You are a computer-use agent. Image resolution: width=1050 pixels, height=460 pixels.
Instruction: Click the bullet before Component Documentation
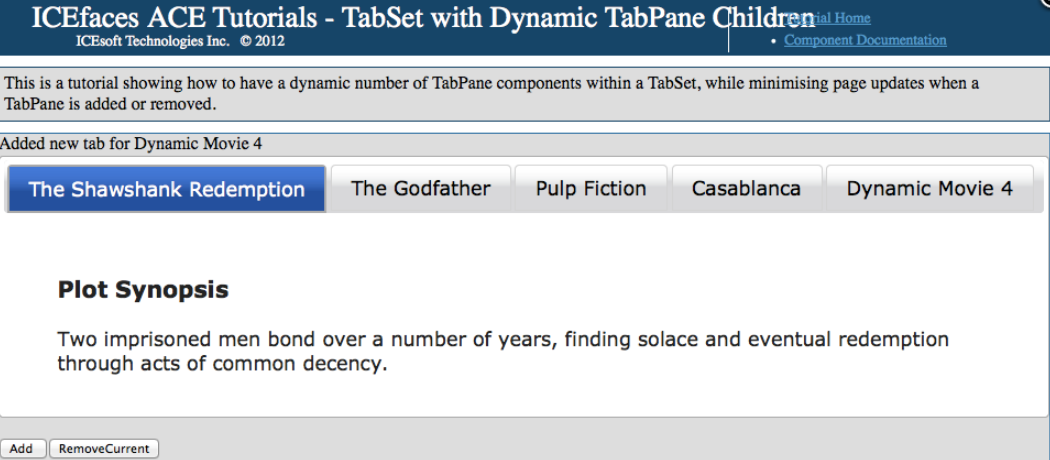pyautogui.click(x=774, y=41)
